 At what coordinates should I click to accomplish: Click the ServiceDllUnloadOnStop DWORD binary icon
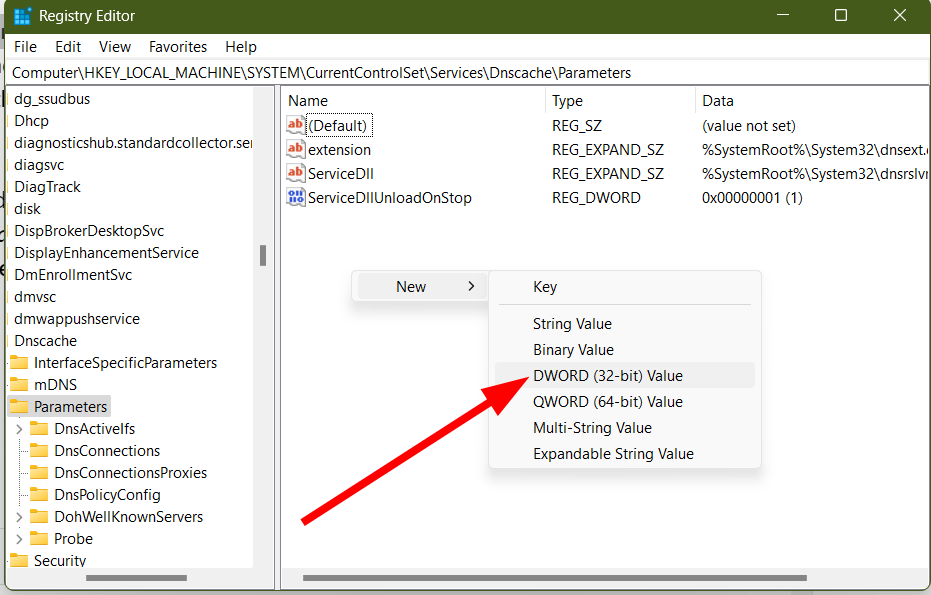point(295,197)
